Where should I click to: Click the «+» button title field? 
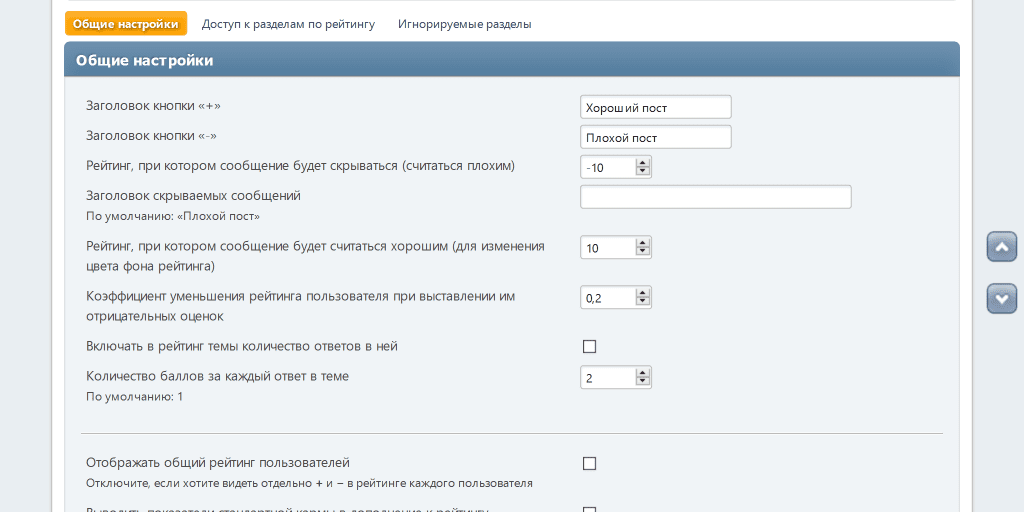[x=655, y=107]
